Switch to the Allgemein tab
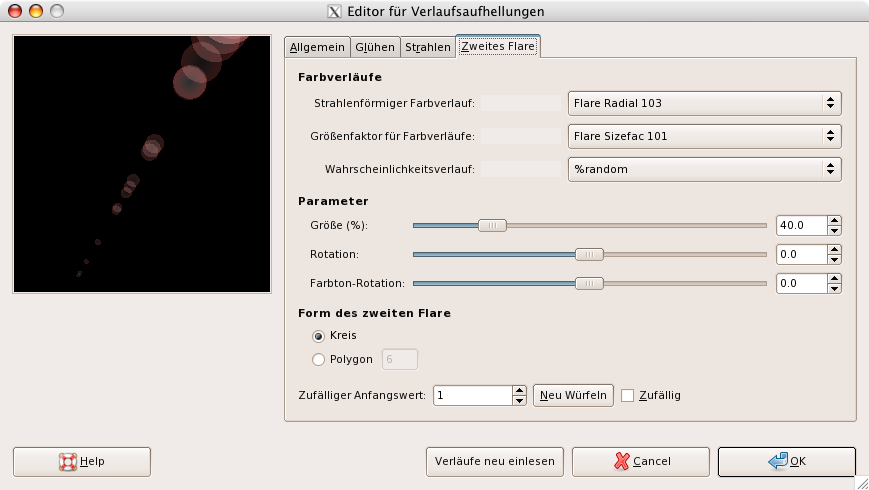Viewport: 869px width, 490px height. tap(317, 47)
